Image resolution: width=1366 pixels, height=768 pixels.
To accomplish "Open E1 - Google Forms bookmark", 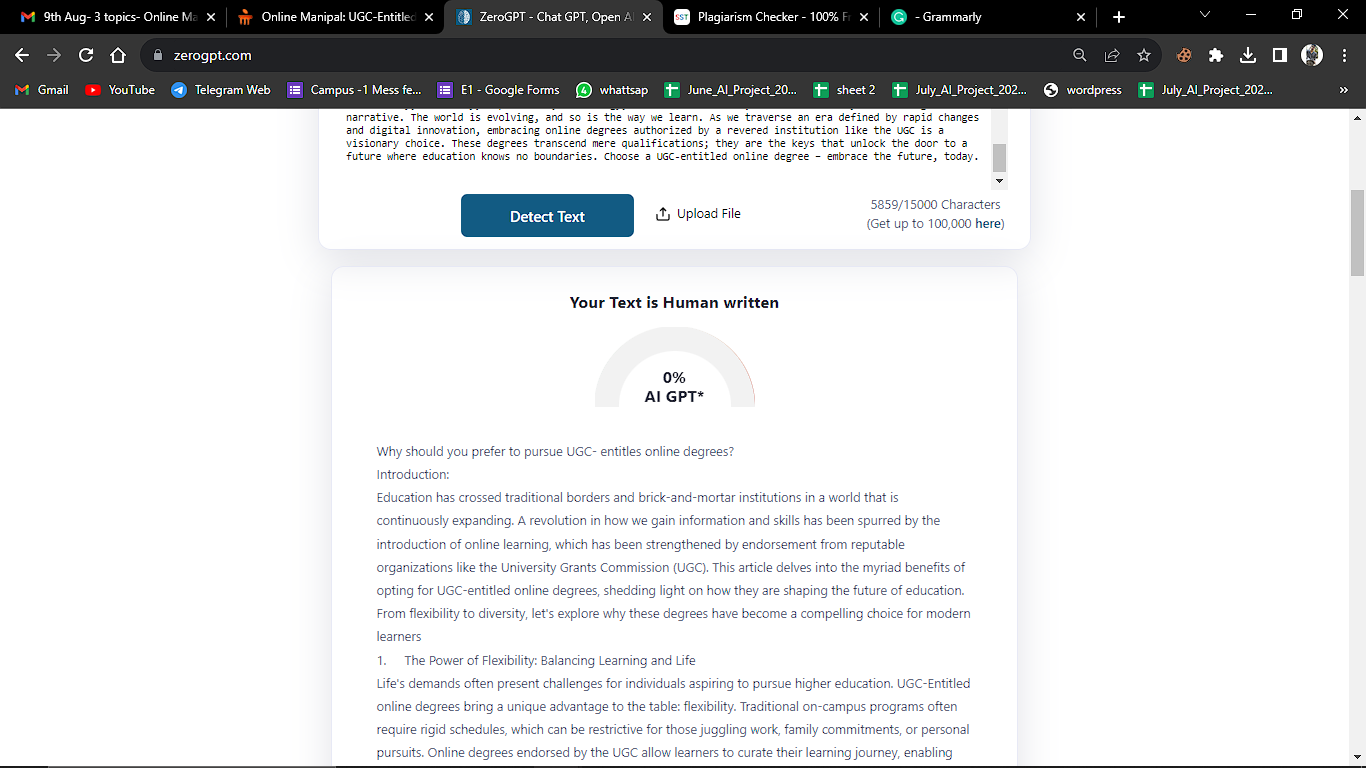I will 499,90.
